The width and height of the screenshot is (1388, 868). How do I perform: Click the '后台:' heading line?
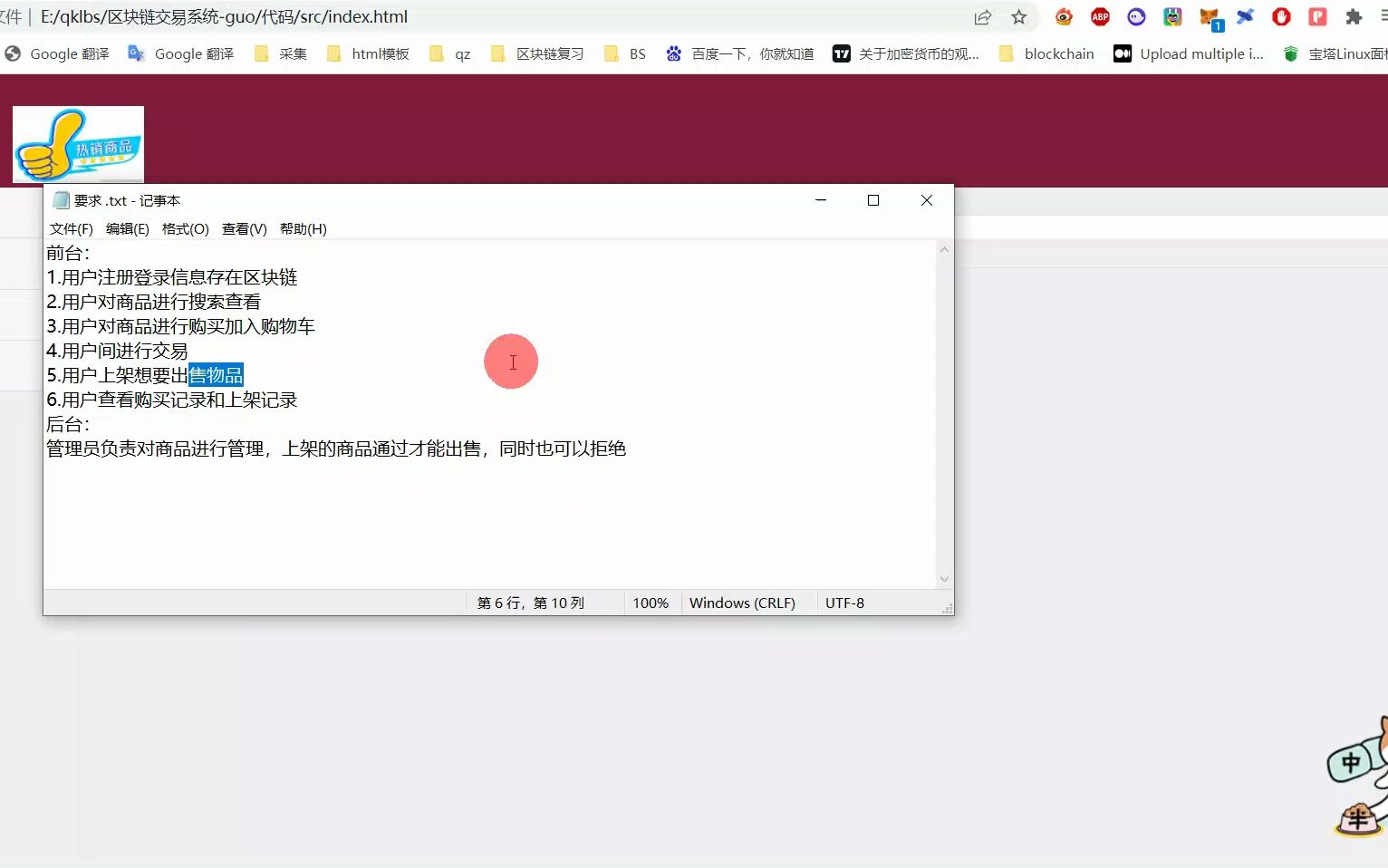(x=68, y=424)
